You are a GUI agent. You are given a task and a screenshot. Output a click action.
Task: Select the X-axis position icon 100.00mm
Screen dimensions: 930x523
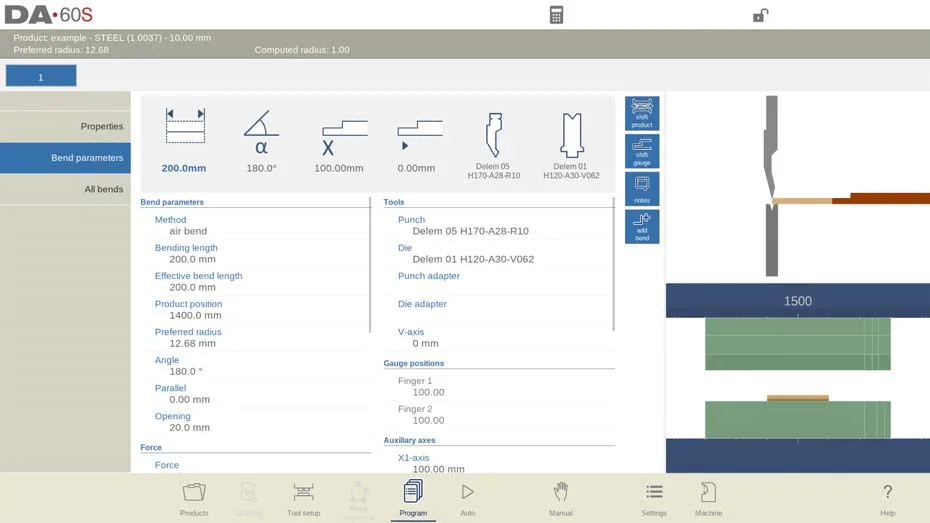[339, 145]
